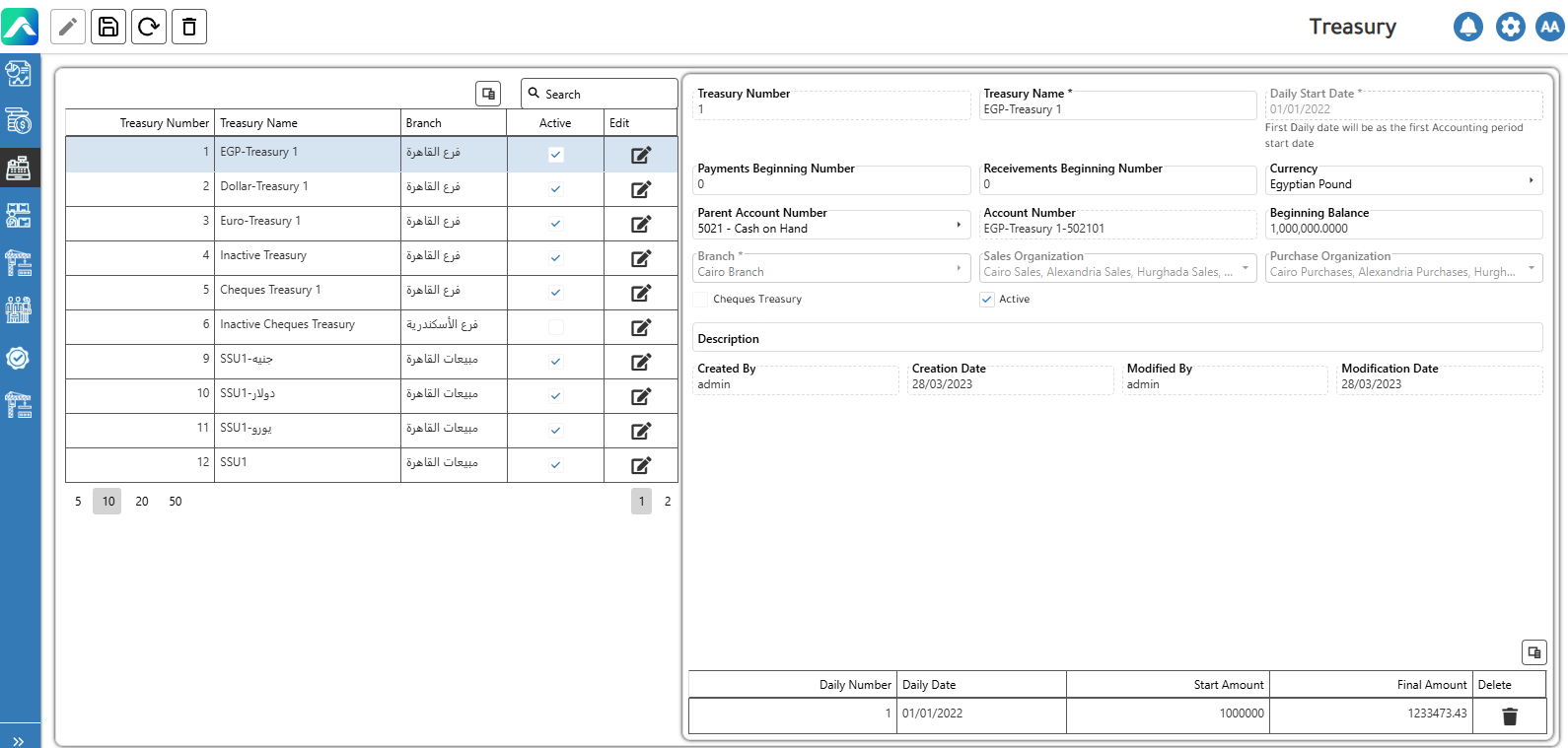Edit the Dollar-Treasury 1 row
The width and height of the screenshot is (1568, 748).
pos(641,189)
